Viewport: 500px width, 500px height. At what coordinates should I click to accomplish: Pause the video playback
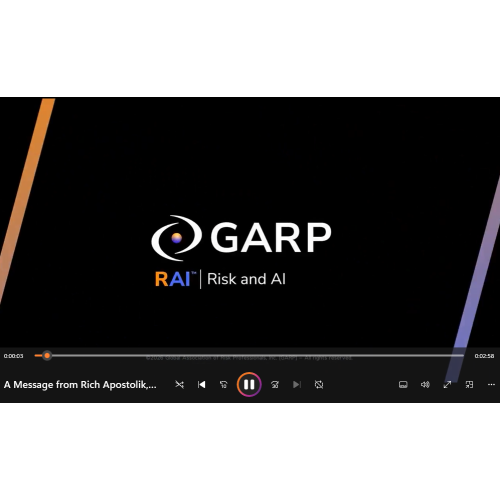click(249, 384)
